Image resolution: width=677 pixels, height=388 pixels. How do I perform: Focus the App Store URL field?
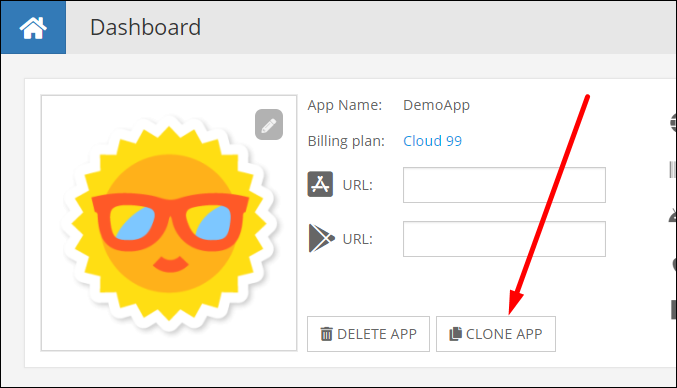[504, 185]
